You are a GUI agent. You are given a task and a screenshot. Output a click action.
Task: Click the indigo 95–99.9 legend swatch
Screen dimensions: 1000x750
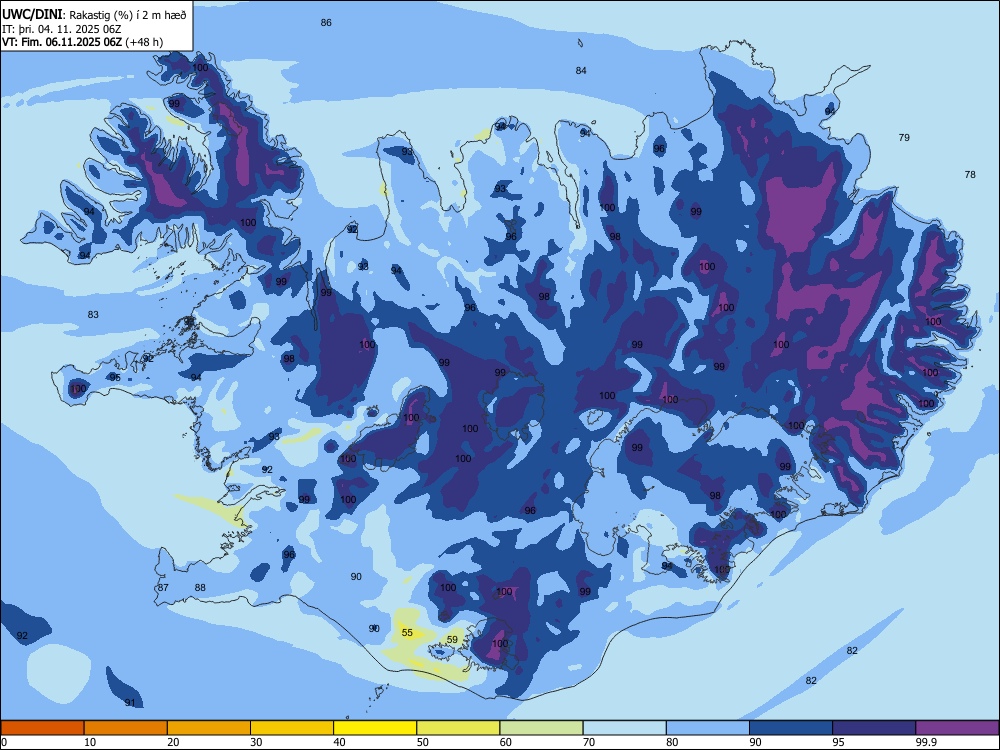(x=874, y=728)
